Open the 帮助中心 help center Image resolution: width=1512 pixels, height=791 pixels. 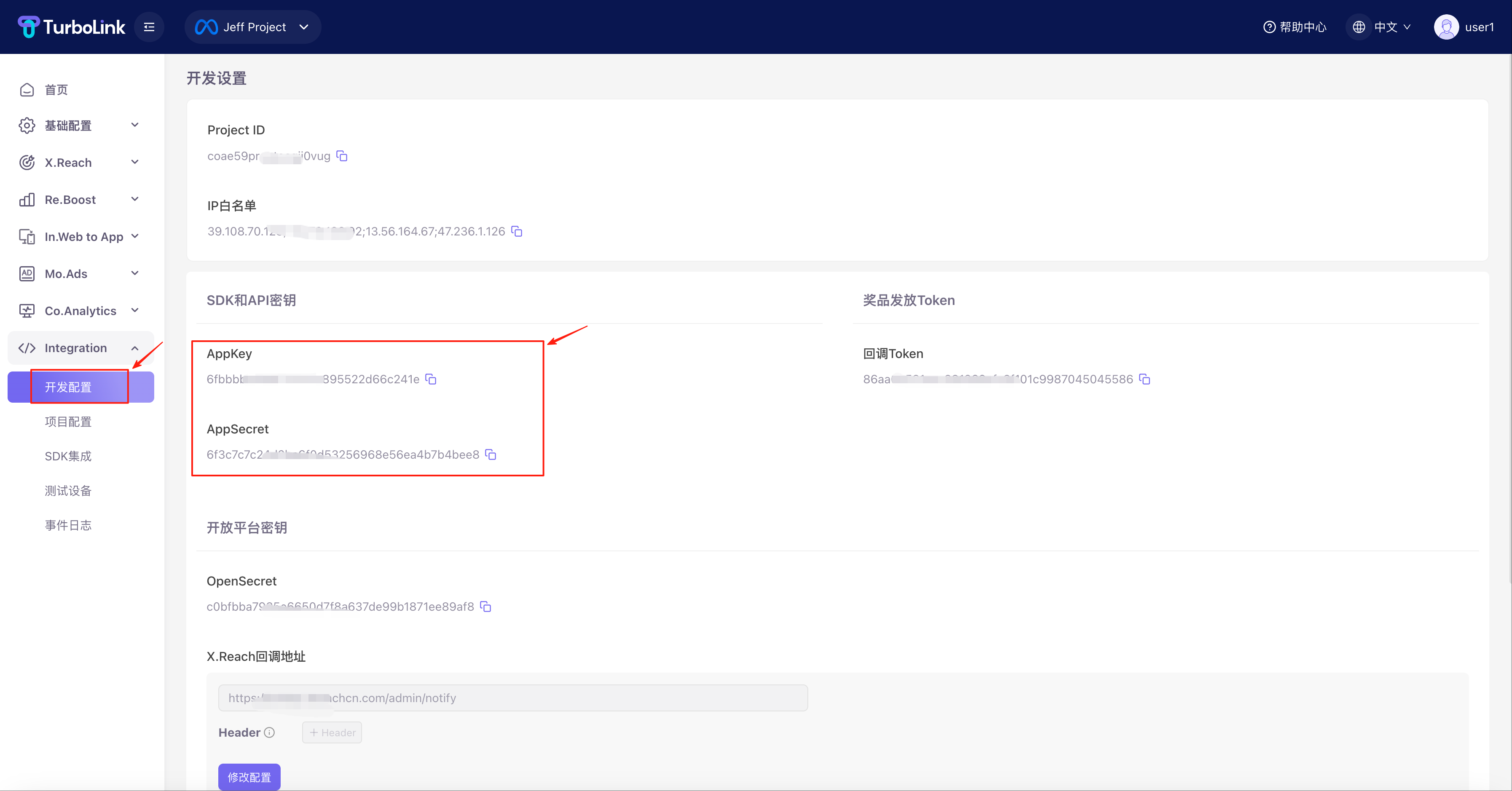tap(1295, 27)
